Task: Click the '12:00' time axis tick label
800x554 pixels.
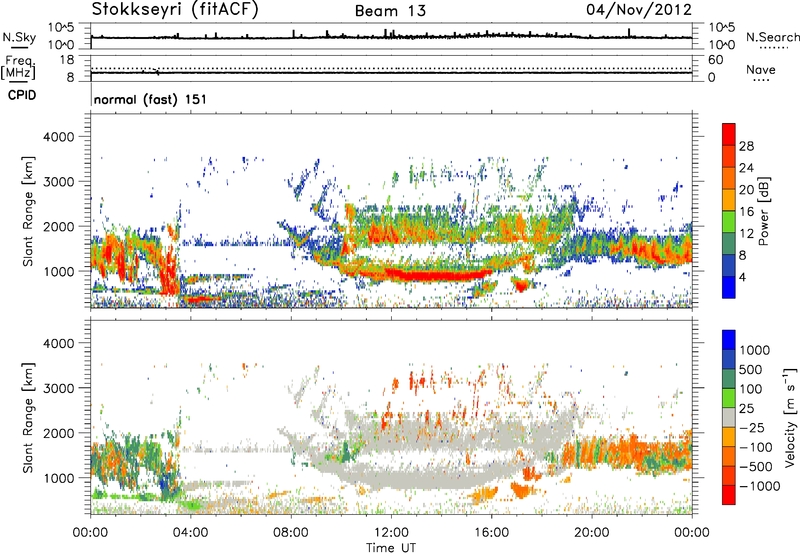Action: 391,533
